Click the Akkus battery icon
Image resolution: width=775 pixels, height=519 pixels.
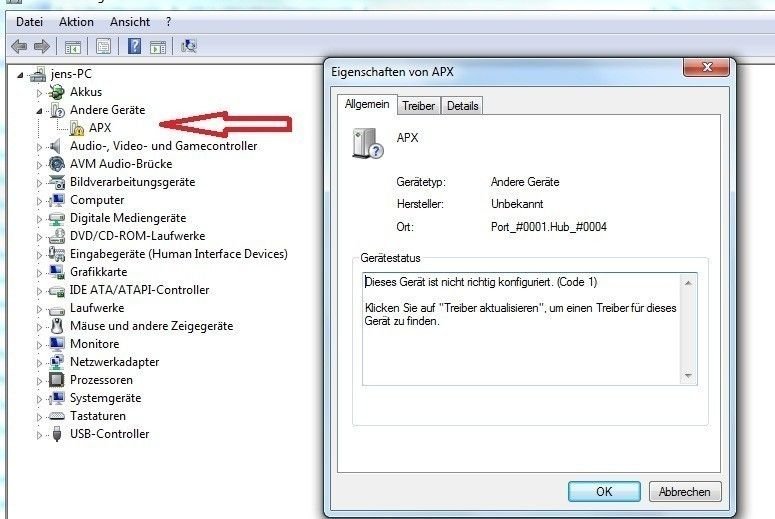point(57,92)
